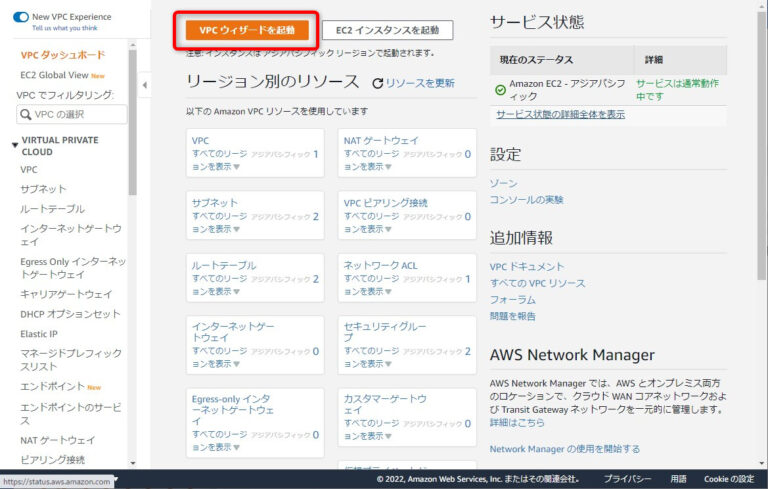Open サービス状態の詳細全体を表示 link

560,115
